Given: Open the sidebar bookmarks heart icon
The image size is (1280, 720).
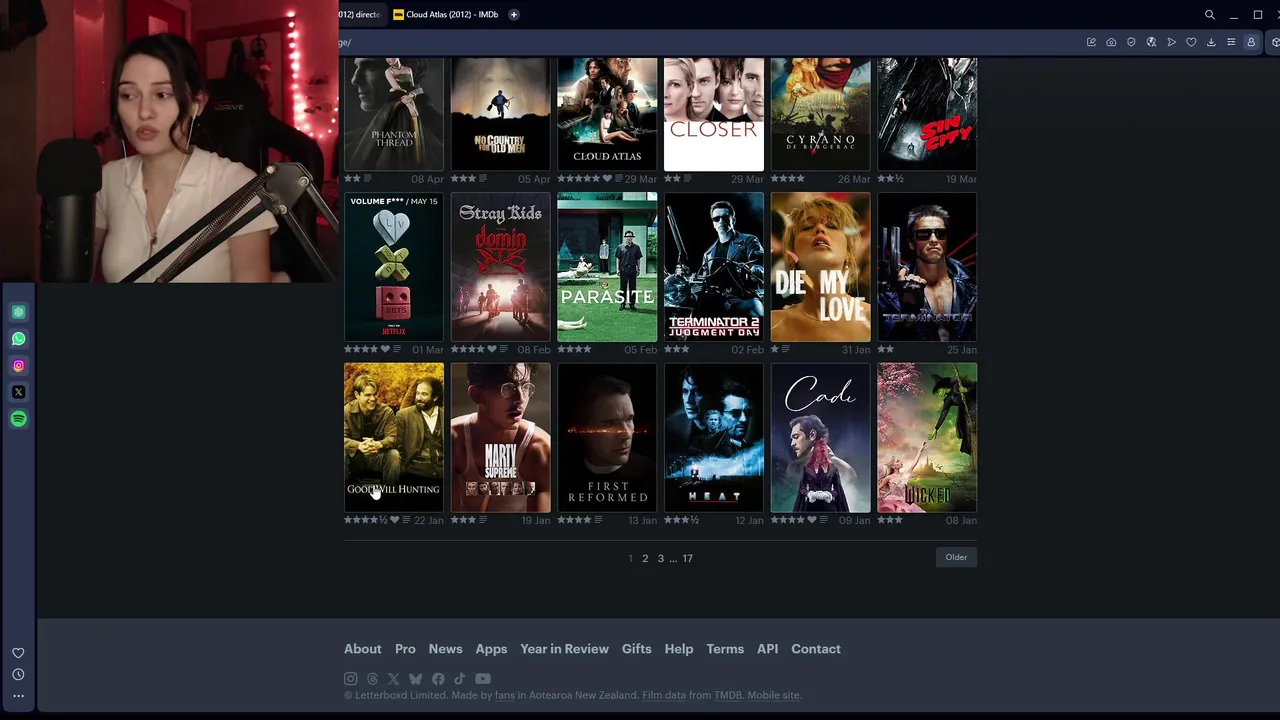Looking at the screenshot, I should 18,653.
